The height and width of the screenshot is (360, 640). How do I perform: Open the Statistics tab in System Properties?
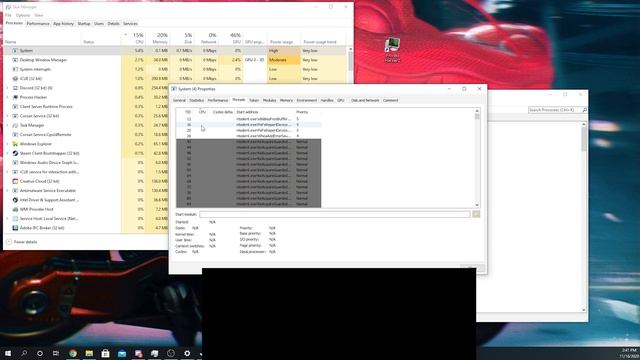point(196,100)
